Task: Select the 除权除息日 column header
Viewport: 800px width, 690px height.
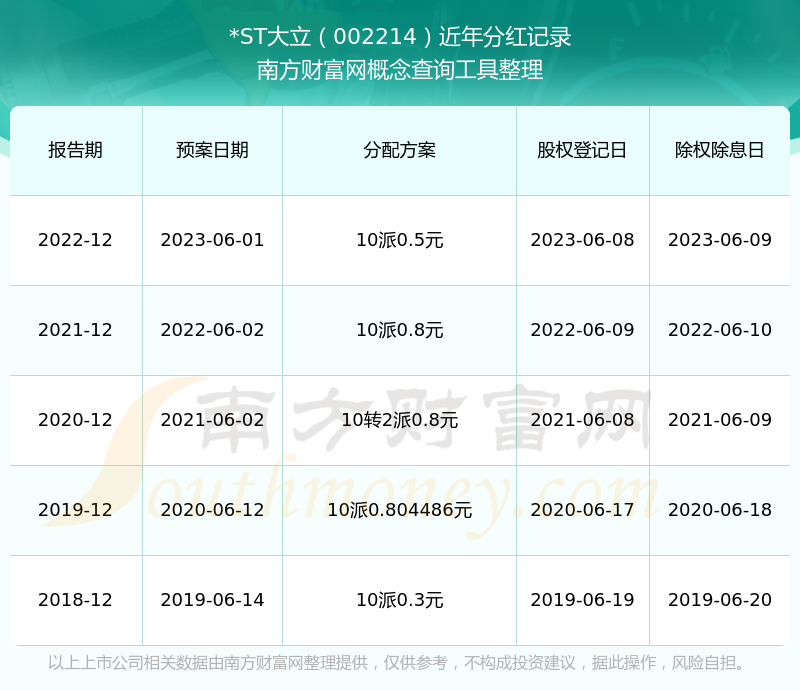Action: tap(719, 150)
